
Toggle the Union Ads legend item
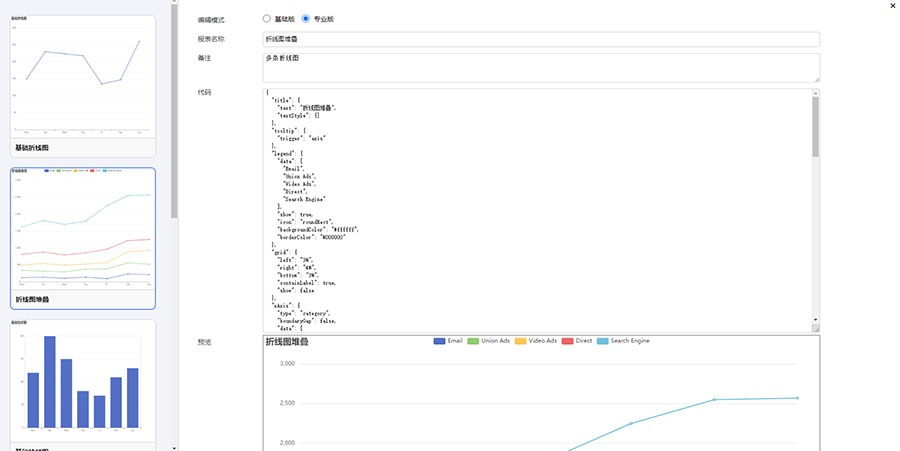coord(488,341)
